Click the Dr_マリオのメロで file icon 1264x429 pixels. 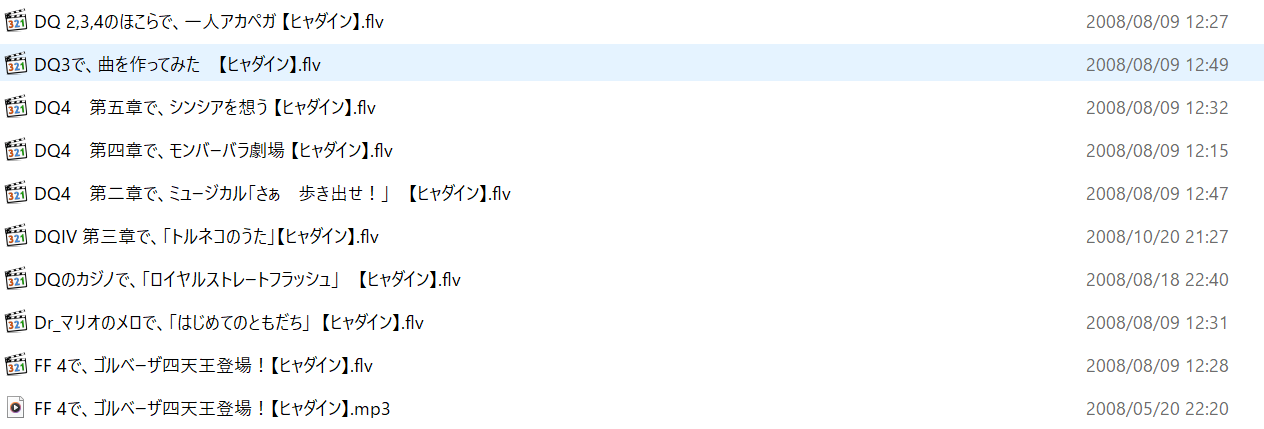15,322
